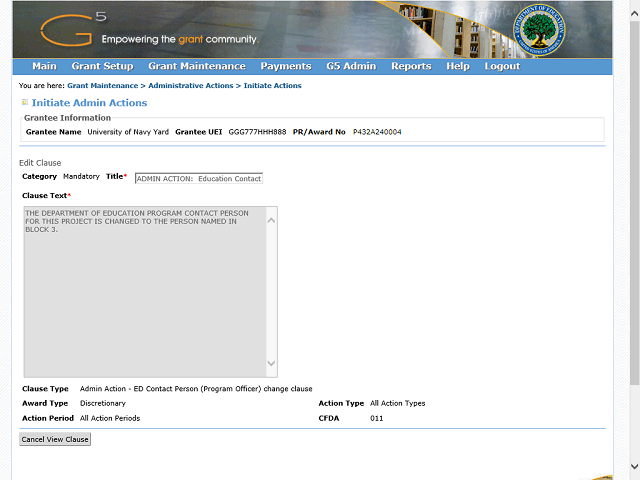Click grantee name University of Navy Yard
This screenshot has height=480, width=640.
point(128,132)
